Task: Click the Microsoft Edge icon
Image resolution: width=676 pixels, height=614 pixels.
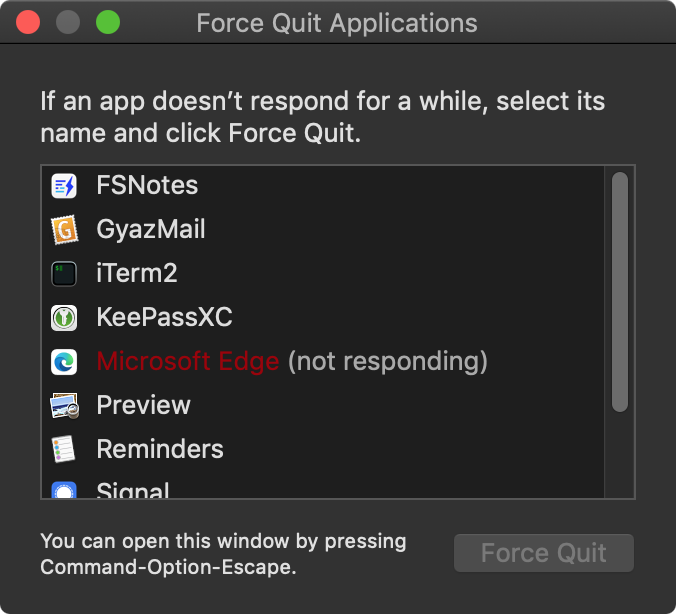Action: coord(64,361)
